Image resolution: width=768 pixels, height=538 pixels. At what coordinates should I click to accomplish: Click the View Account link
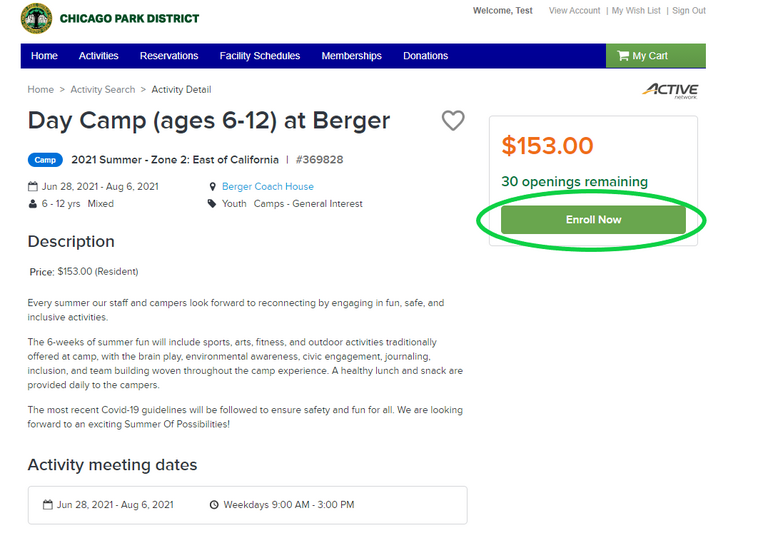574,11
